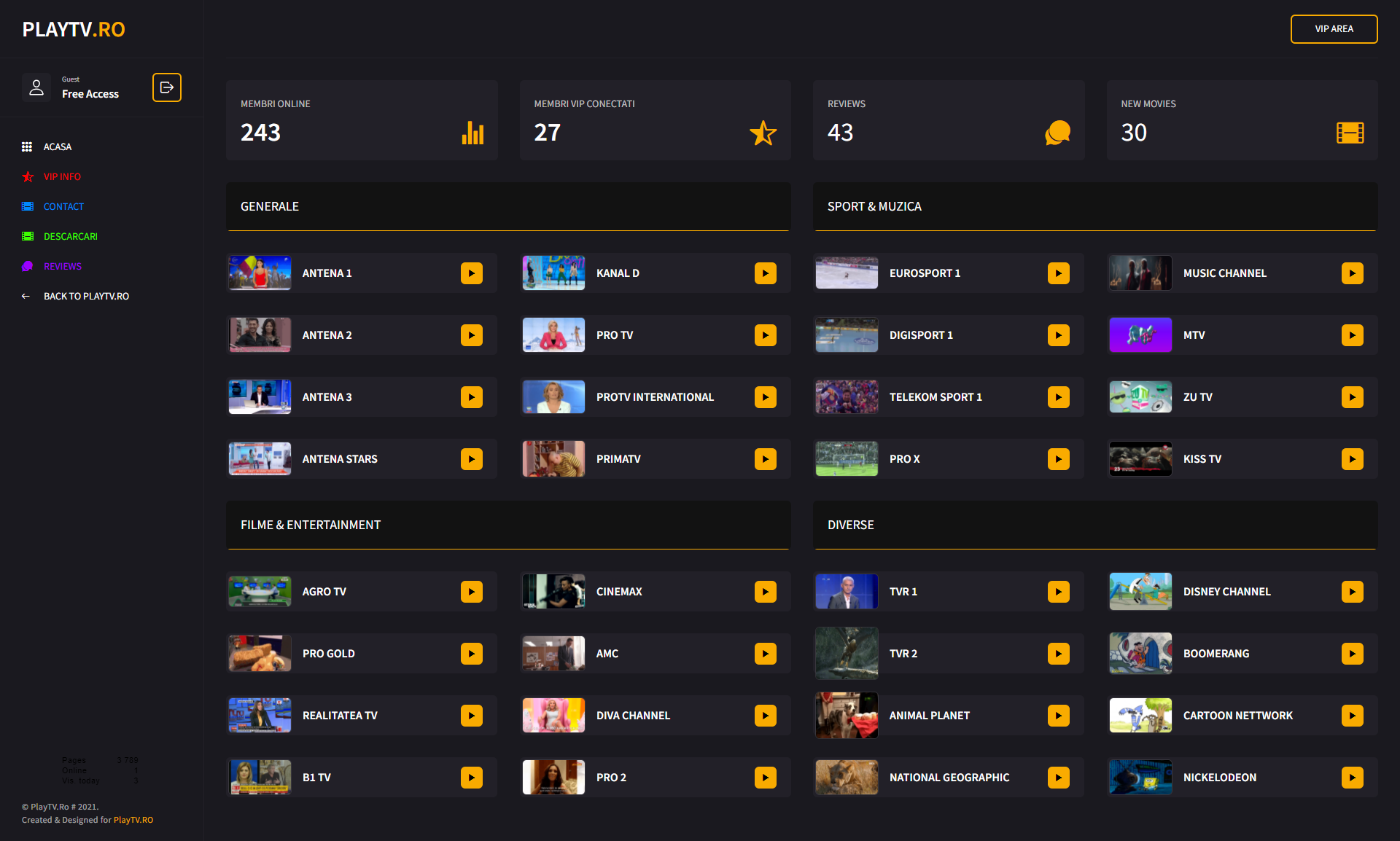Image resolution: width=1400 pixels, height=841 pixels.
Task: Click the PlayTV.RO footer link
Action: pos(133,820)
